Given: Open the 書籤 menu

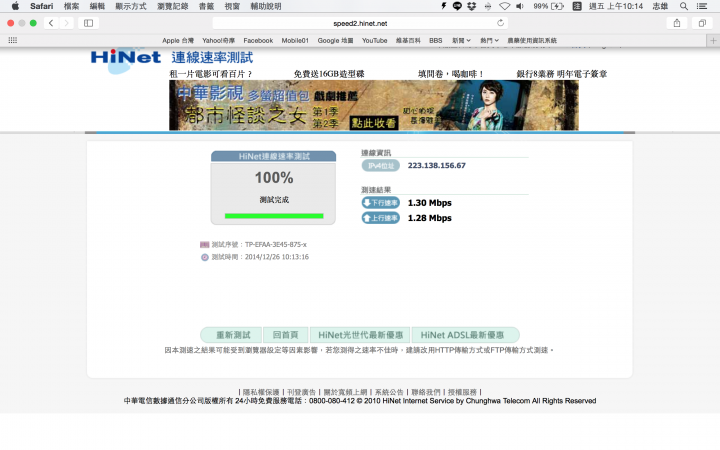Looking at the screenshot, I should point(206,6).
